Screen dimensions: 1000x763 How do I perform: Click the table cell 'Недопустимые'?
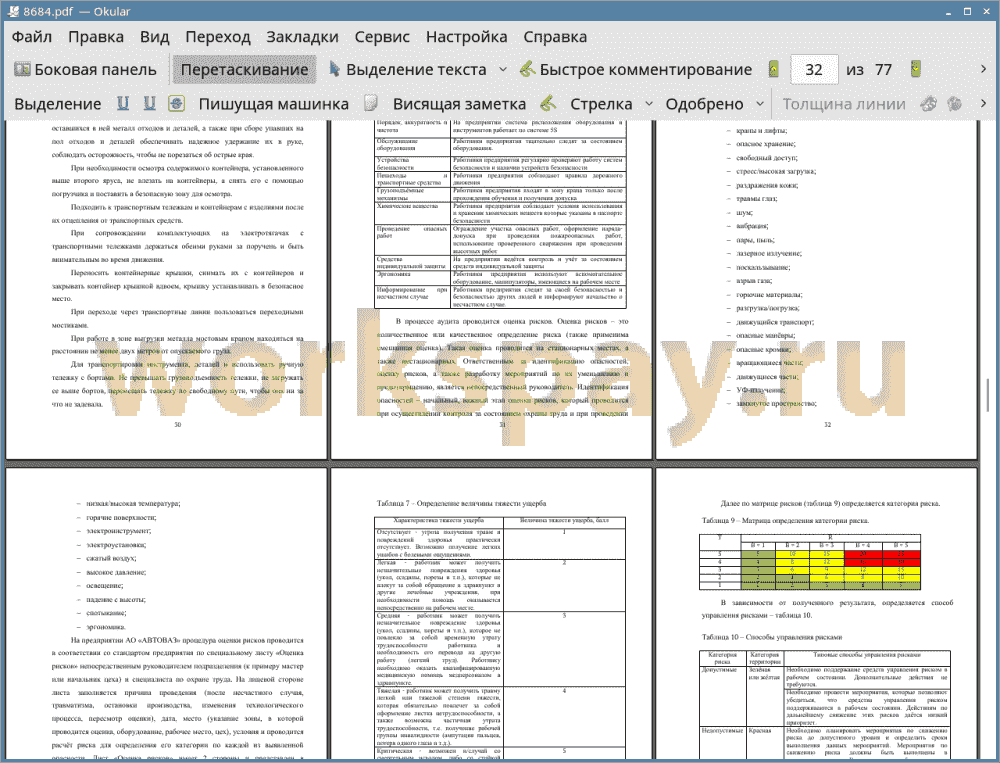click(722, 730)
